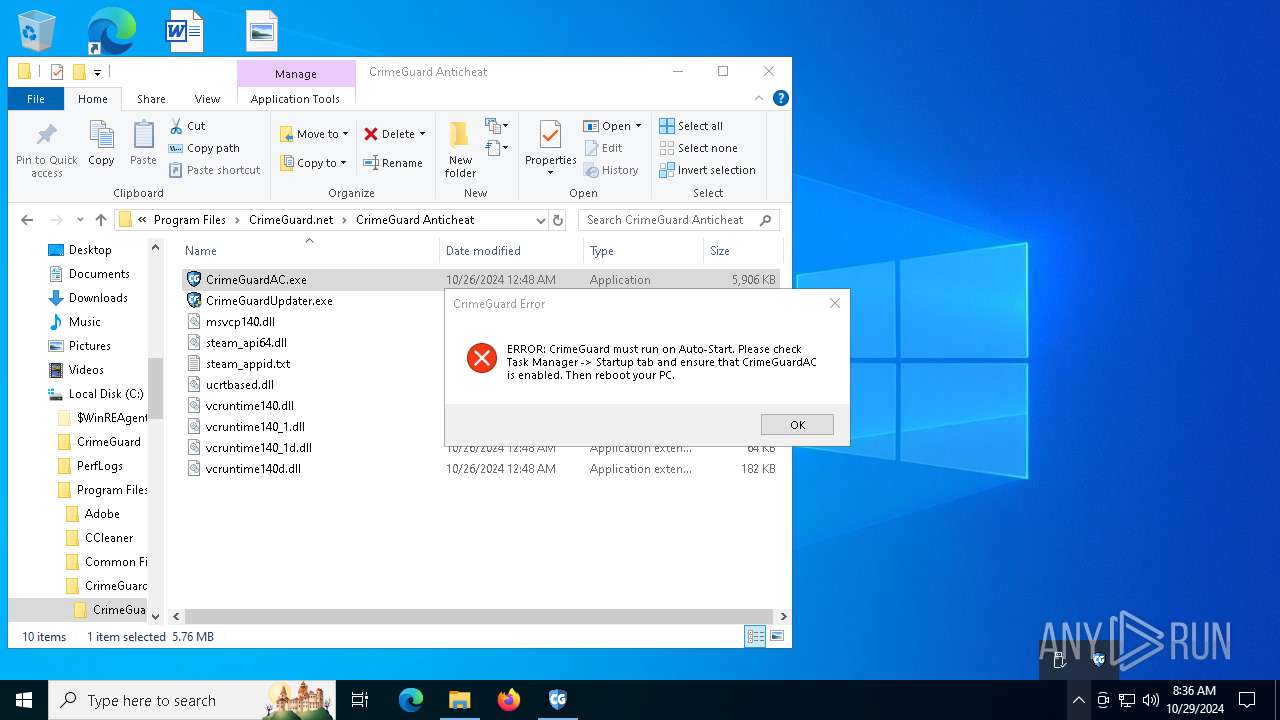Open the Move to dropdown
Image resolution: width=1280 pixels, height=720 pixels.
[x=314, y=134]
